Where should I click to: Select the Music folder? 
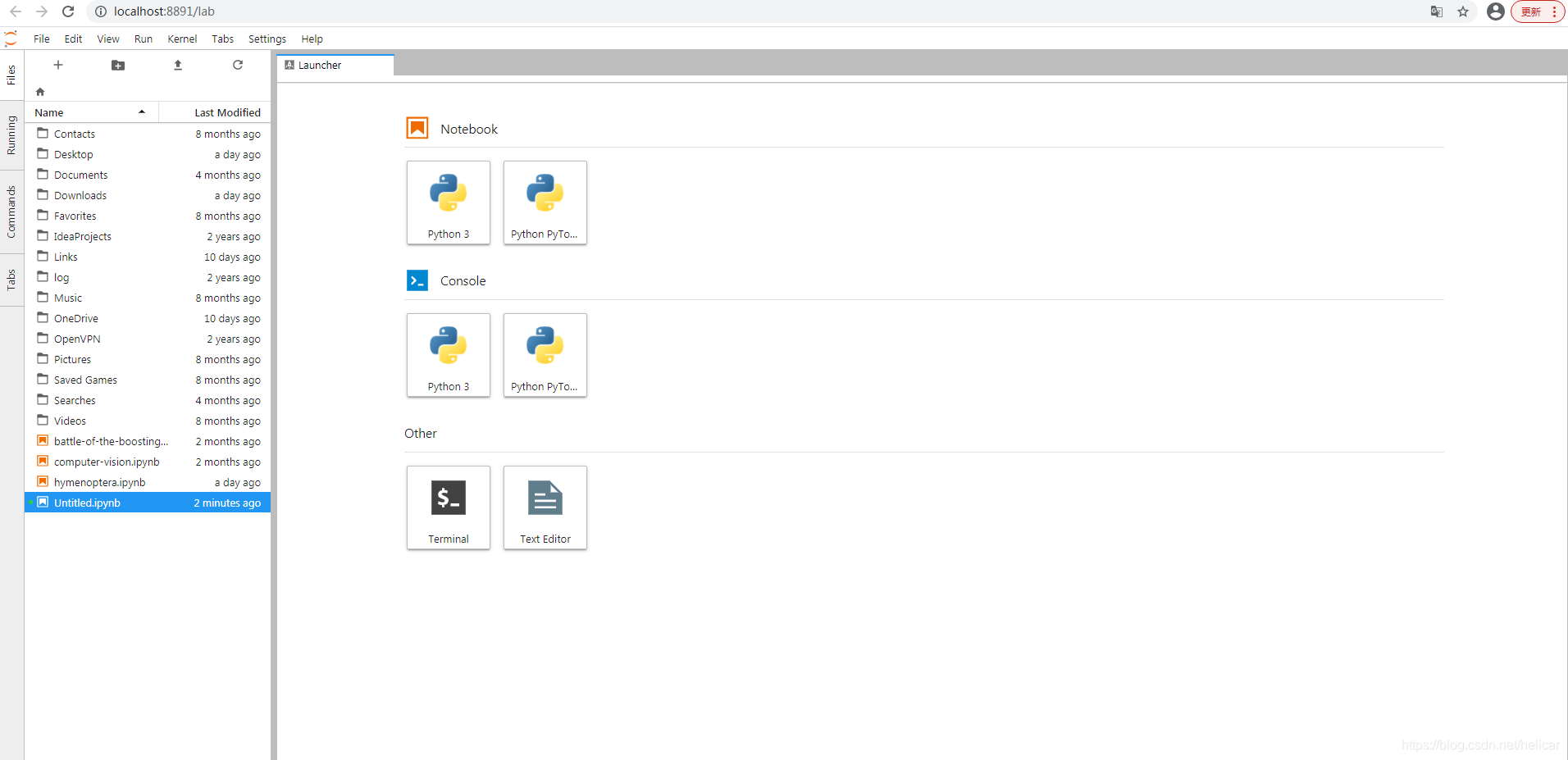[x=148, y=298]
